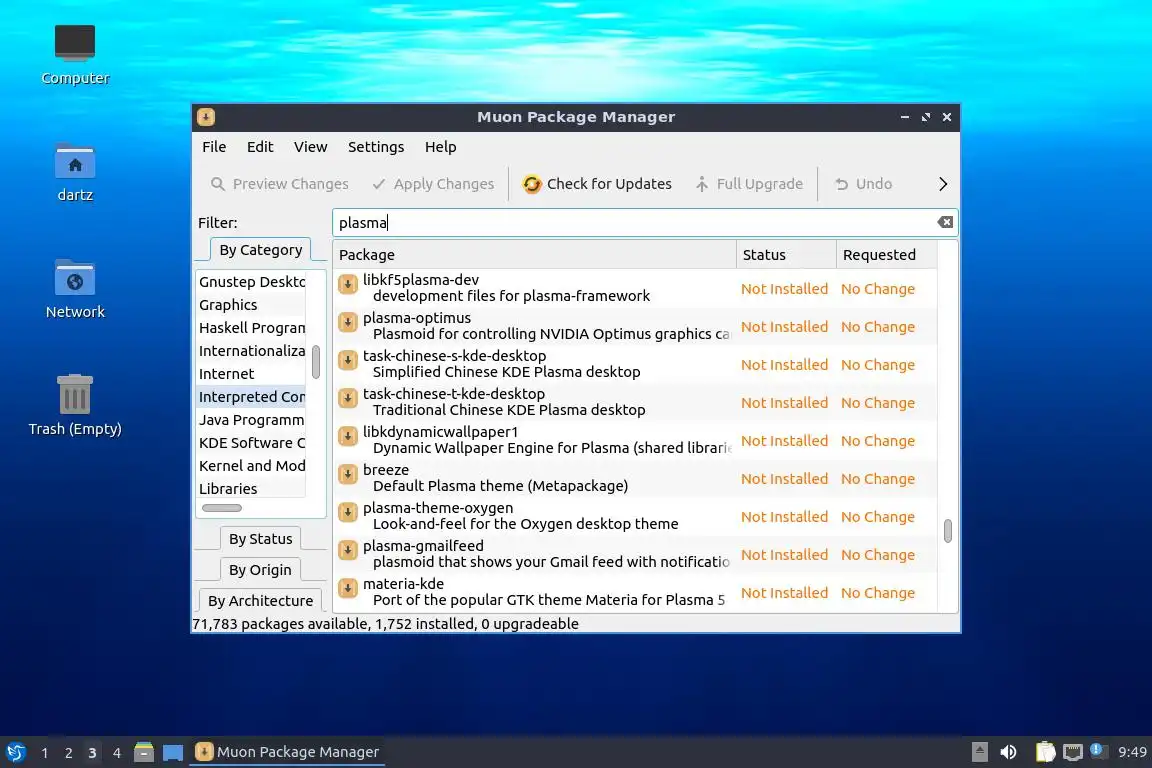Click the Muon Package Manager taskbar button

tap(287, 752)
